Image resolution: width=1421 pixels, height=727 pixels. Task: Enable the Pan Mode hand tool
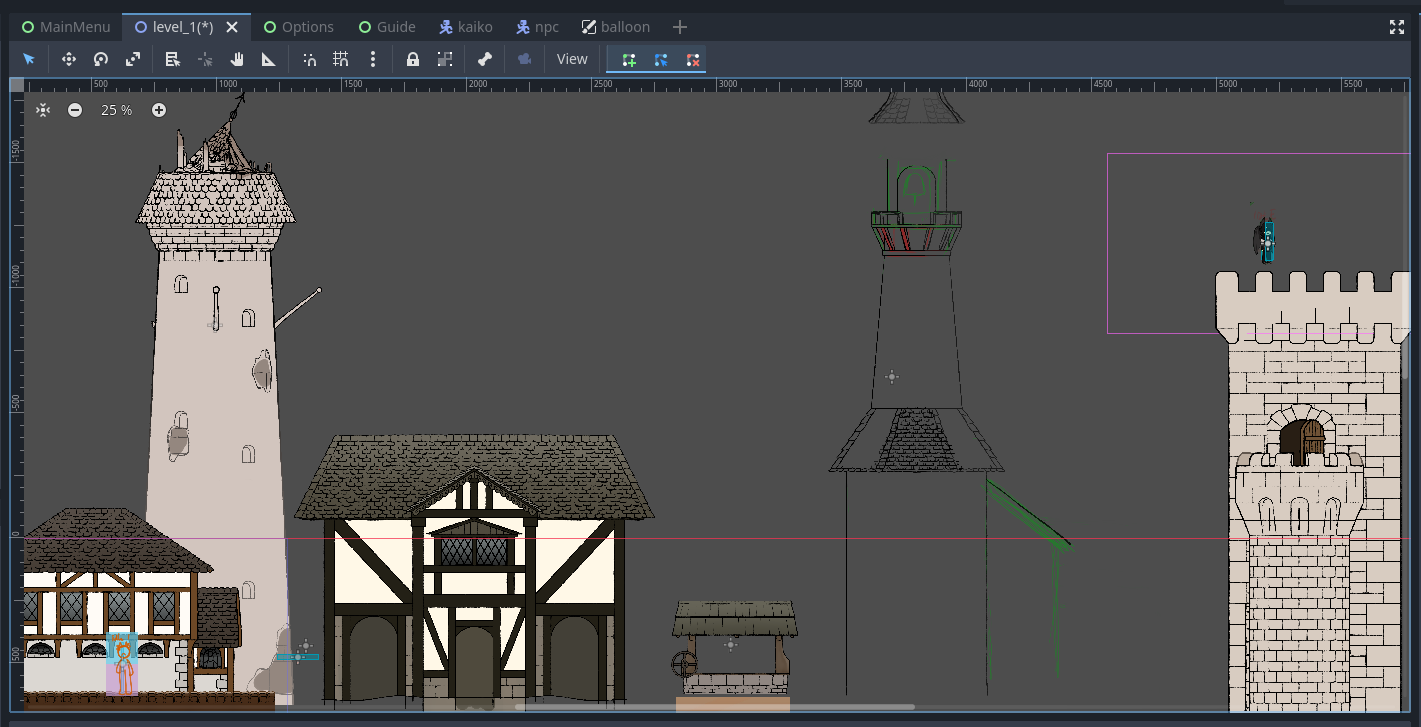click(x=237, y=59)
